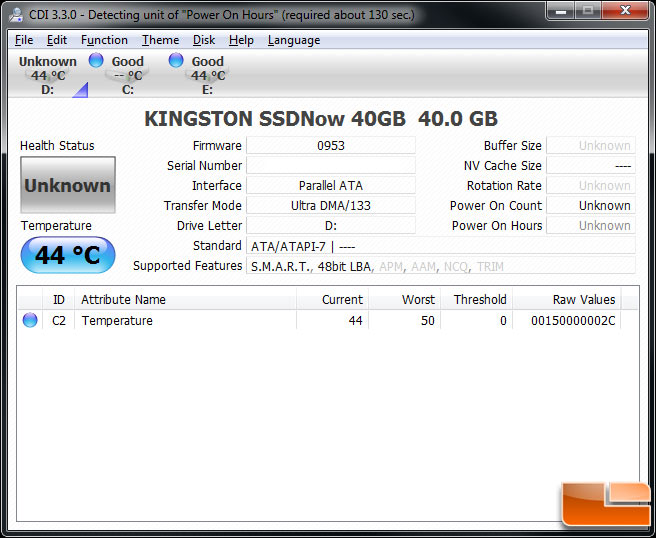Sort by Attribute Name column header
This screenshot has width=656, height=538.
(x=185, y=300)
